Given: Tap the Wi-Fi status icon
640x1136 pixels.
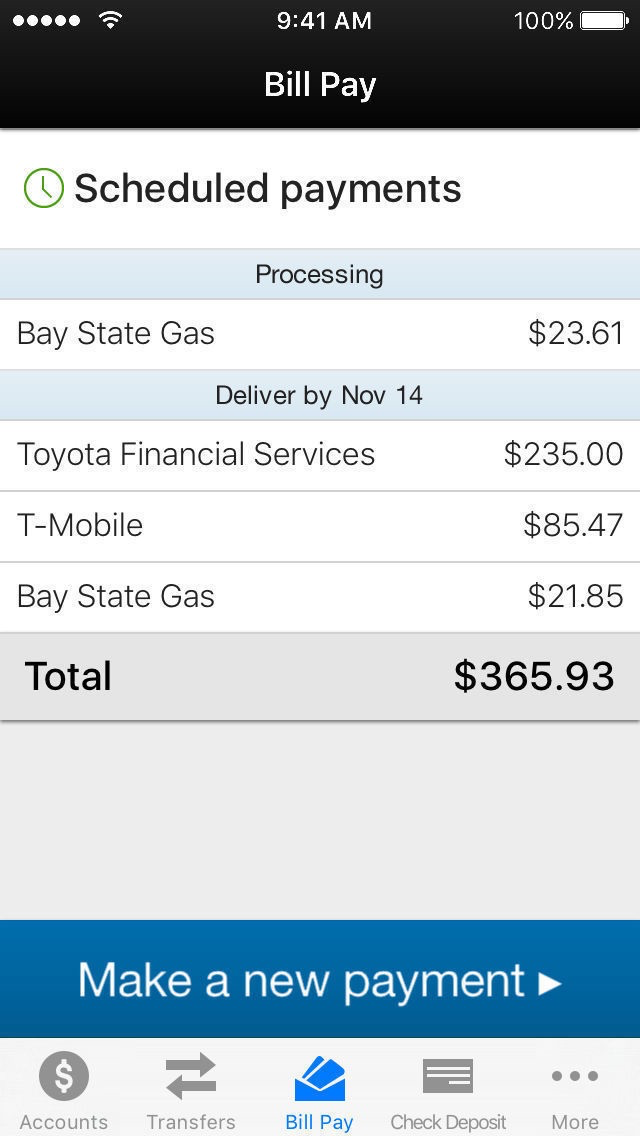Looking at the screenshot, I should pyautogui.click(x=110, y=20).
